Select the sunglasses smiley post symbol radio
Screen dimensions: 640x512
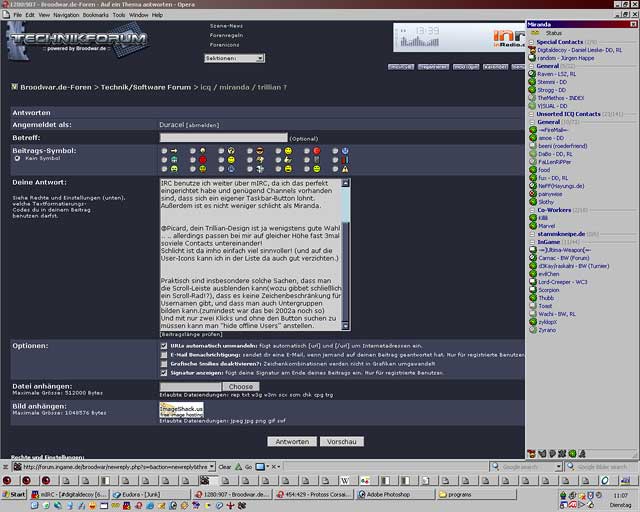(x=250, y=151)
